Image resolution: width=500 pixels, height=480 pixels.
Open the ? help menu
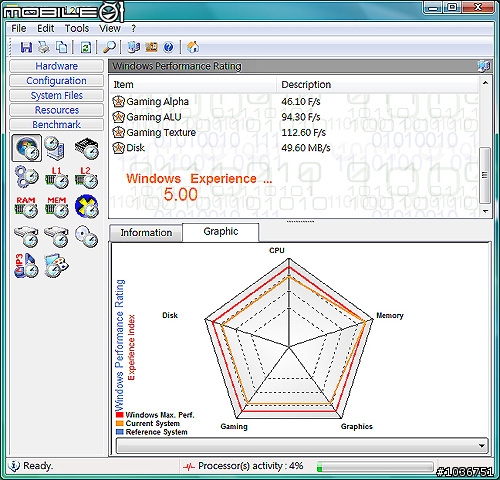point(134,28)
